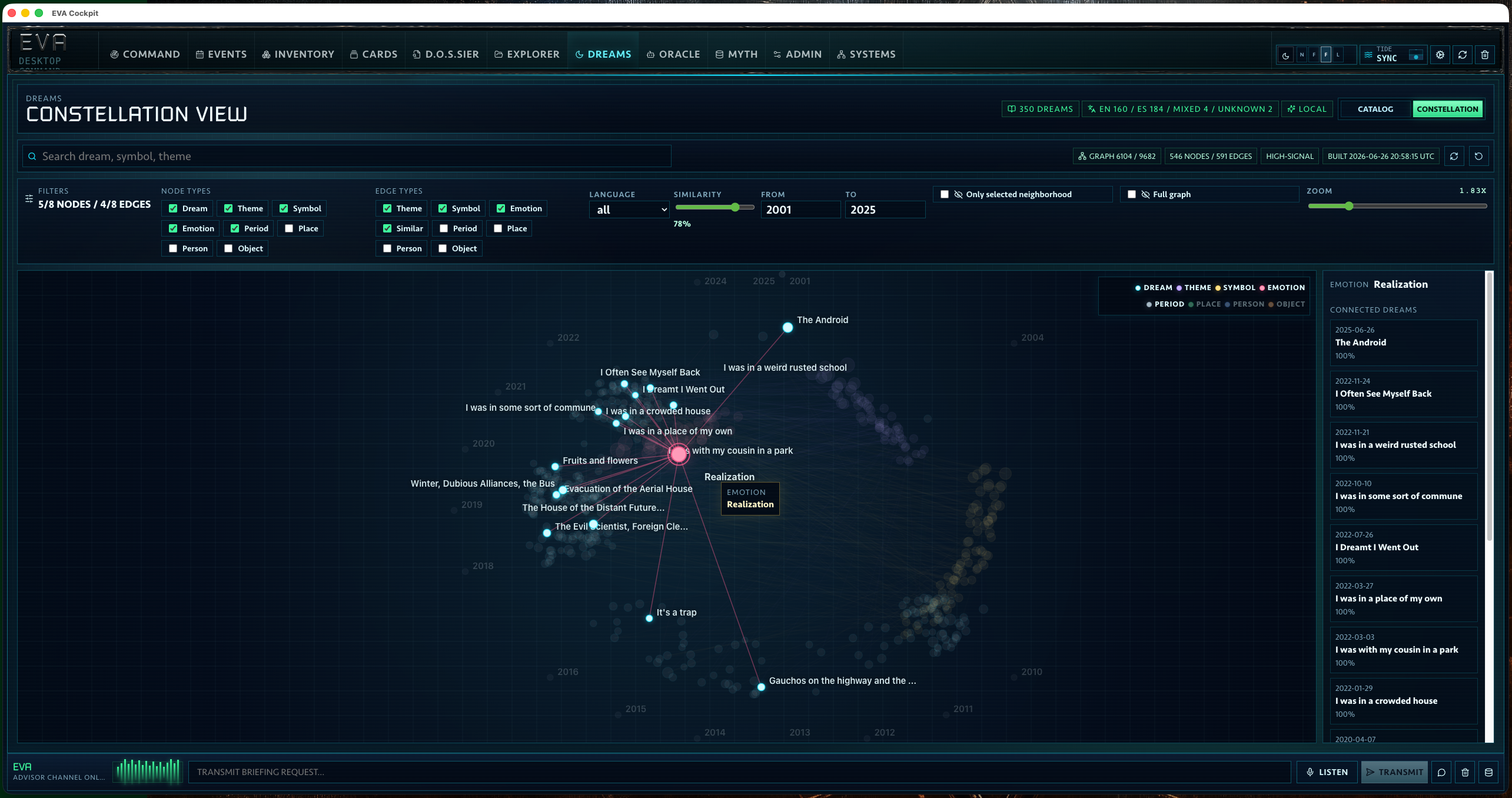This screenshot has height=798, width=1512.
Task: Open The Android connected dream card
Action: click(1404, 343)
